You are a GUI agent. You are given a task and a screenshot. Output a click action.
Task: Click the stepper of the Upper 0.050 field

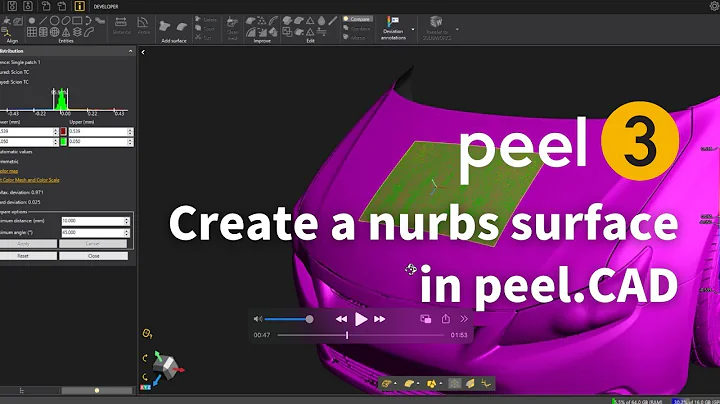[x=130, y=142]
